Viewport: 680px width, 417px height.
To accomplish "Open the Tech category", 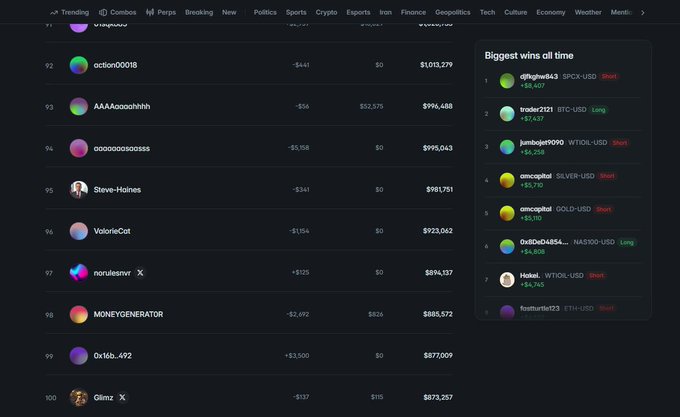I will (487, 12).
